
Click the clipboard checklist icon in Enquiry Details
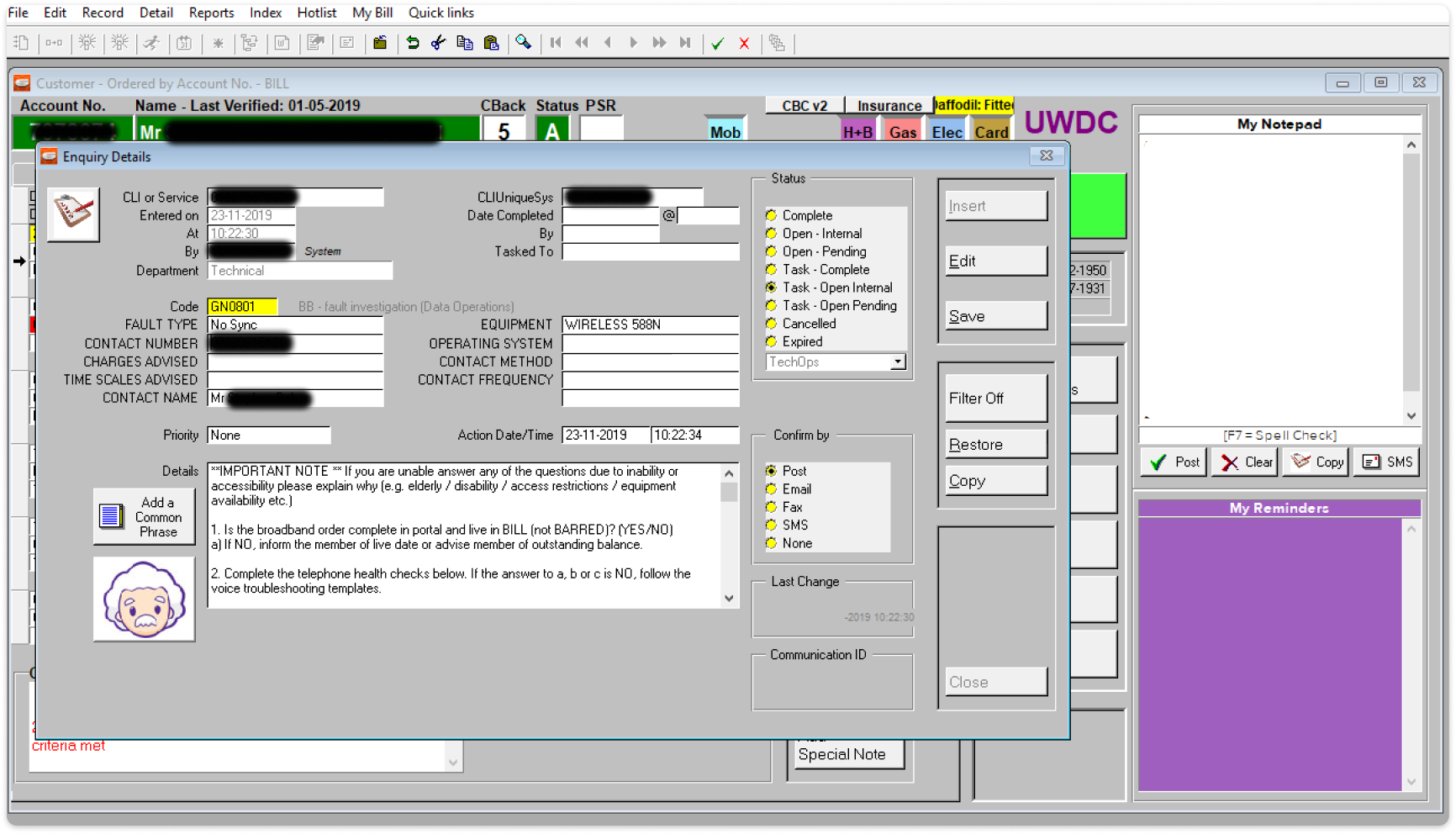coord(73,214)
